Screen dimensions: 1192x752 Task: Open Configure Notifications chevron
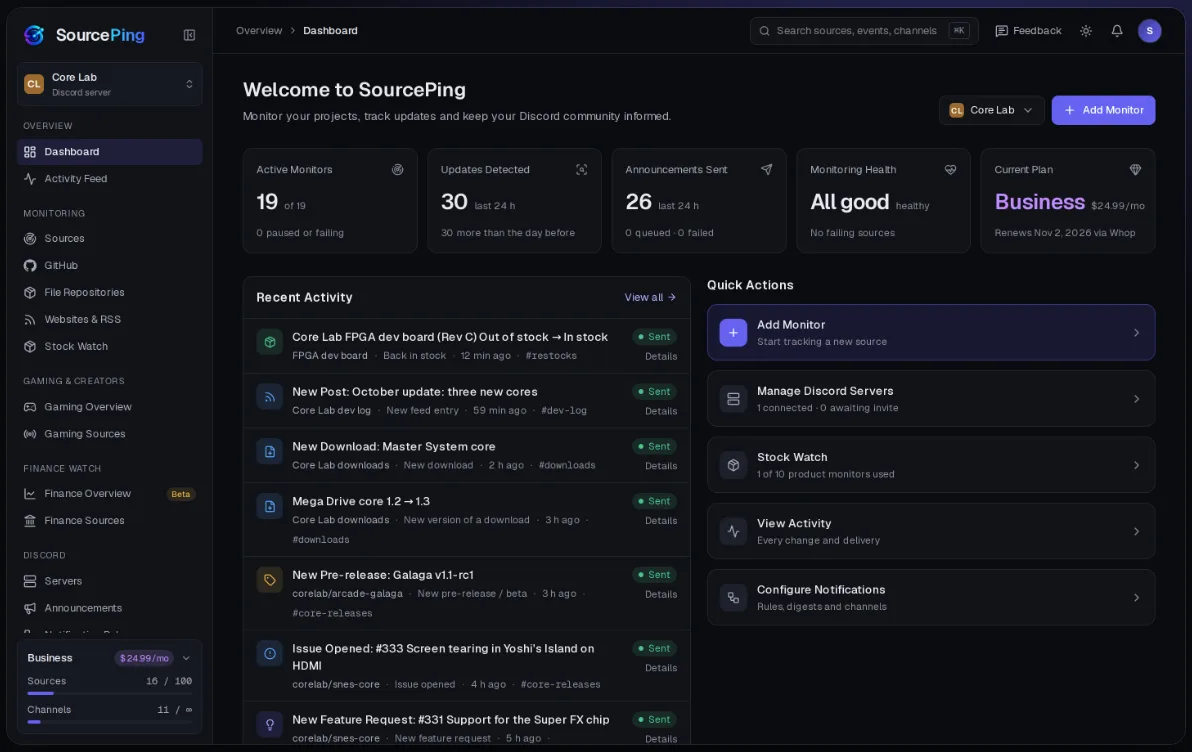pos(1137,598)
